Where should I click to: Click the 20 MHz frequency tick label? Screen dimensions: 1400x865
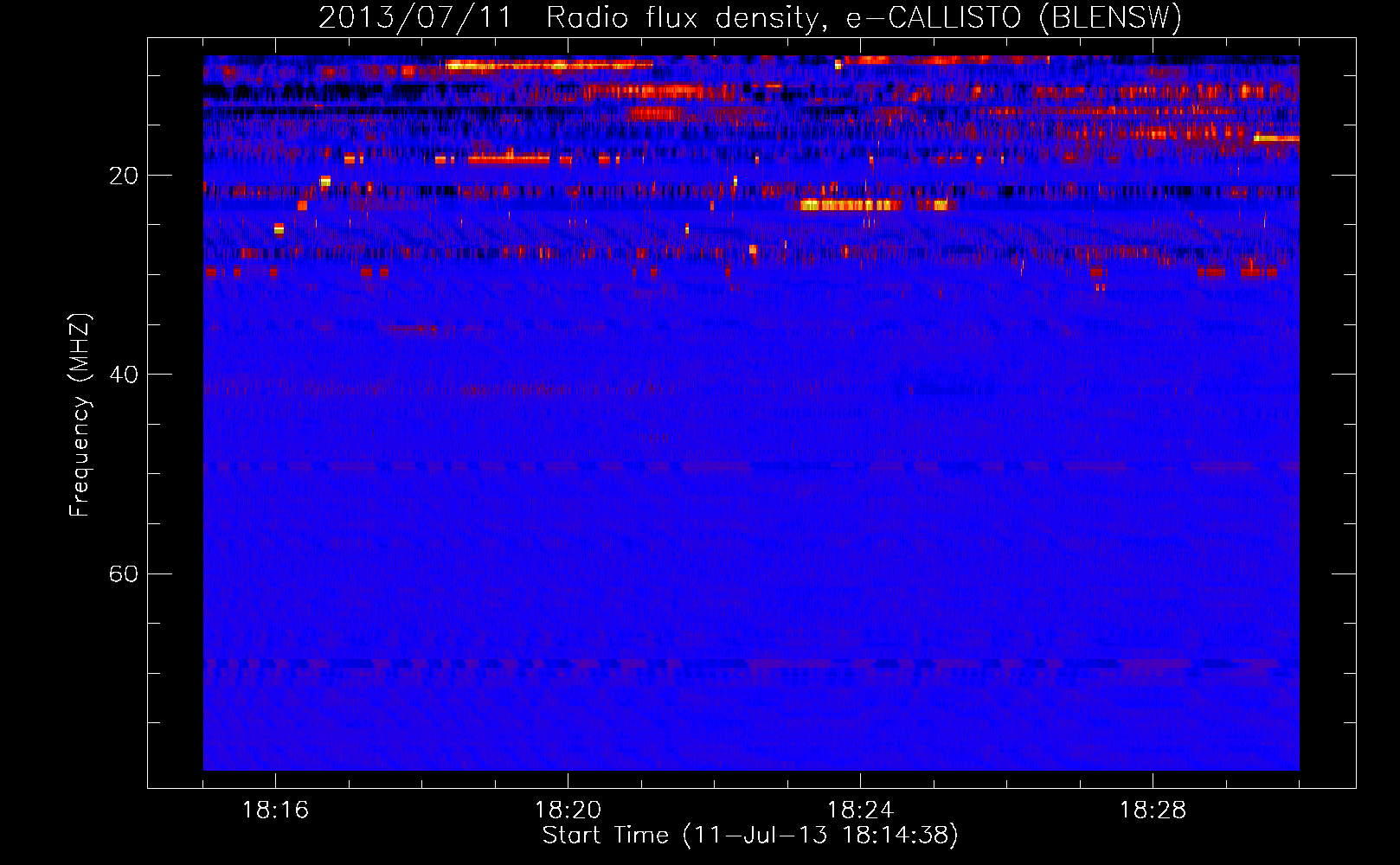click(124, 176)
